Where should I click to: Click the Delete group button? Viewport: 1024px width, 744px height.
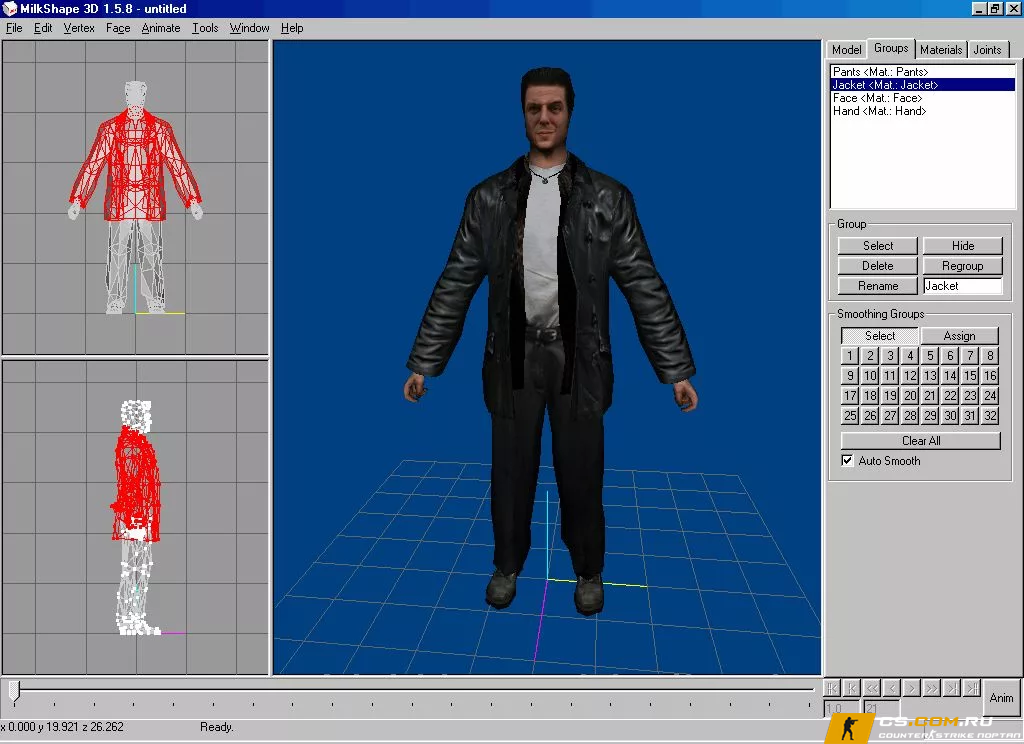[878, 266]
